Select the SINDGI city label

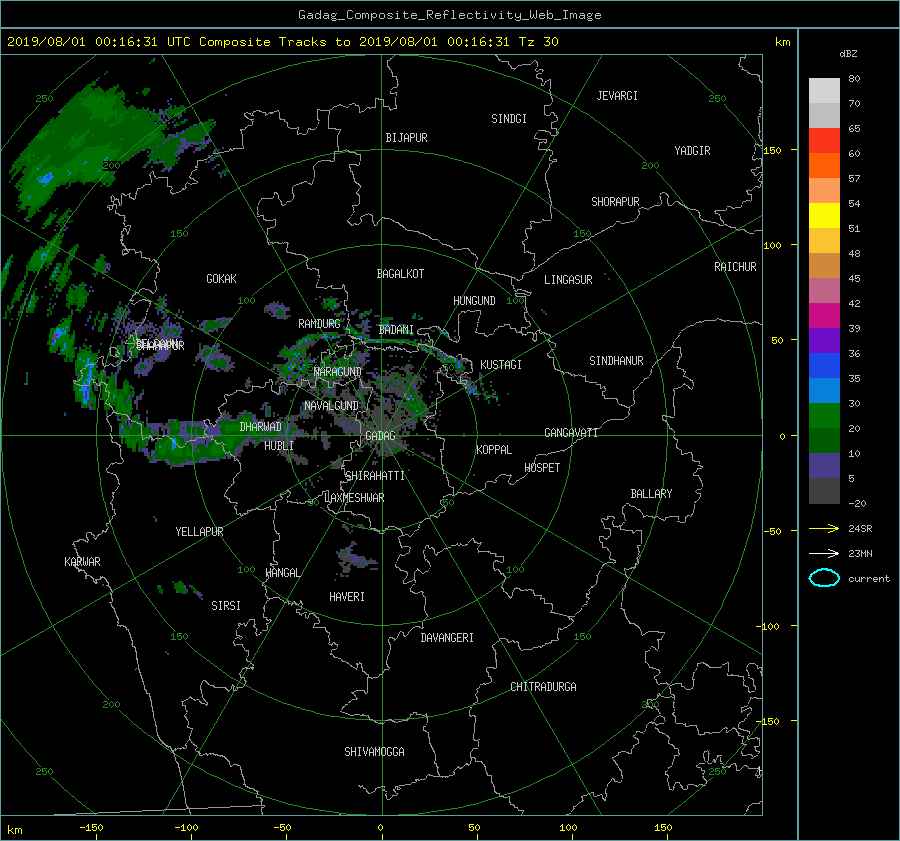[509, 119]
